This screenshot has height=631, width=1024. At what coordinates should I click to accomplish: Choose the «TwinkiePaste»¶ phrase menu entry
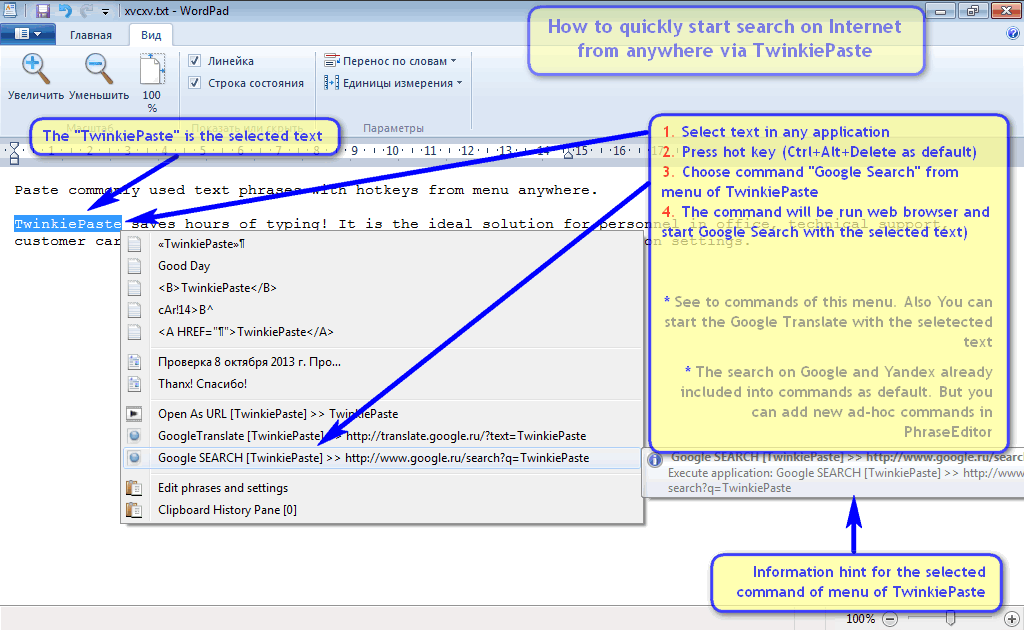coord(383,244)
